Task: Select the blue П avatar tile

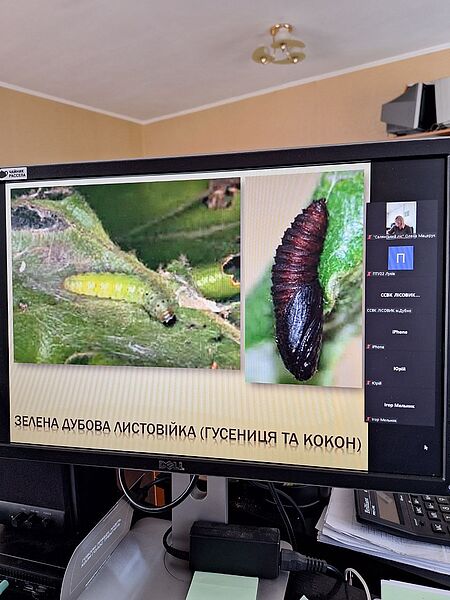Action: pyautogui.click(x=401, y=258)
